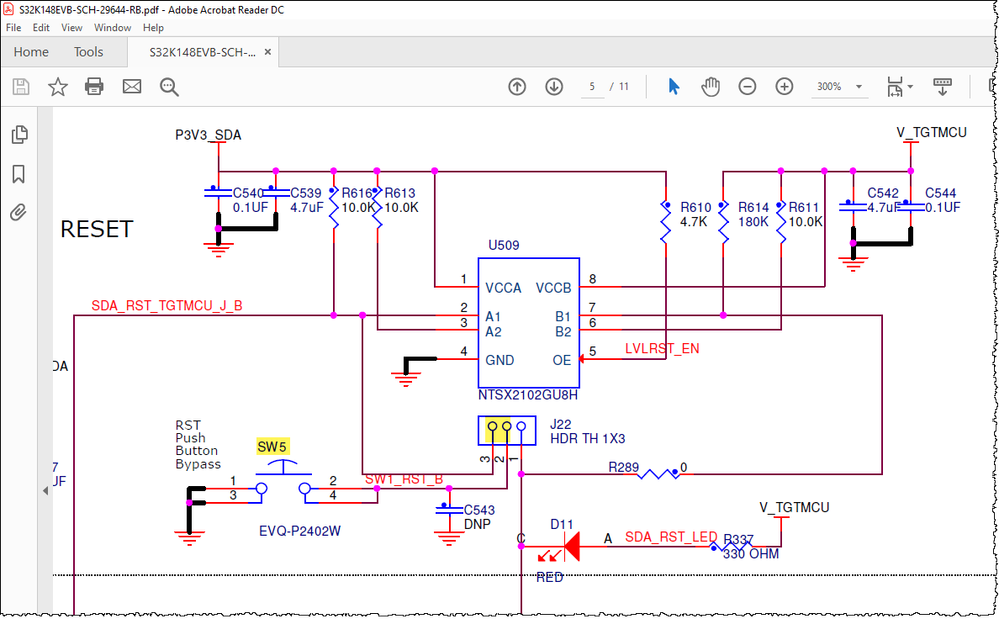This screenshot has width=999, height=619.
Task: Save the PDF file
Action: [21, 87]
